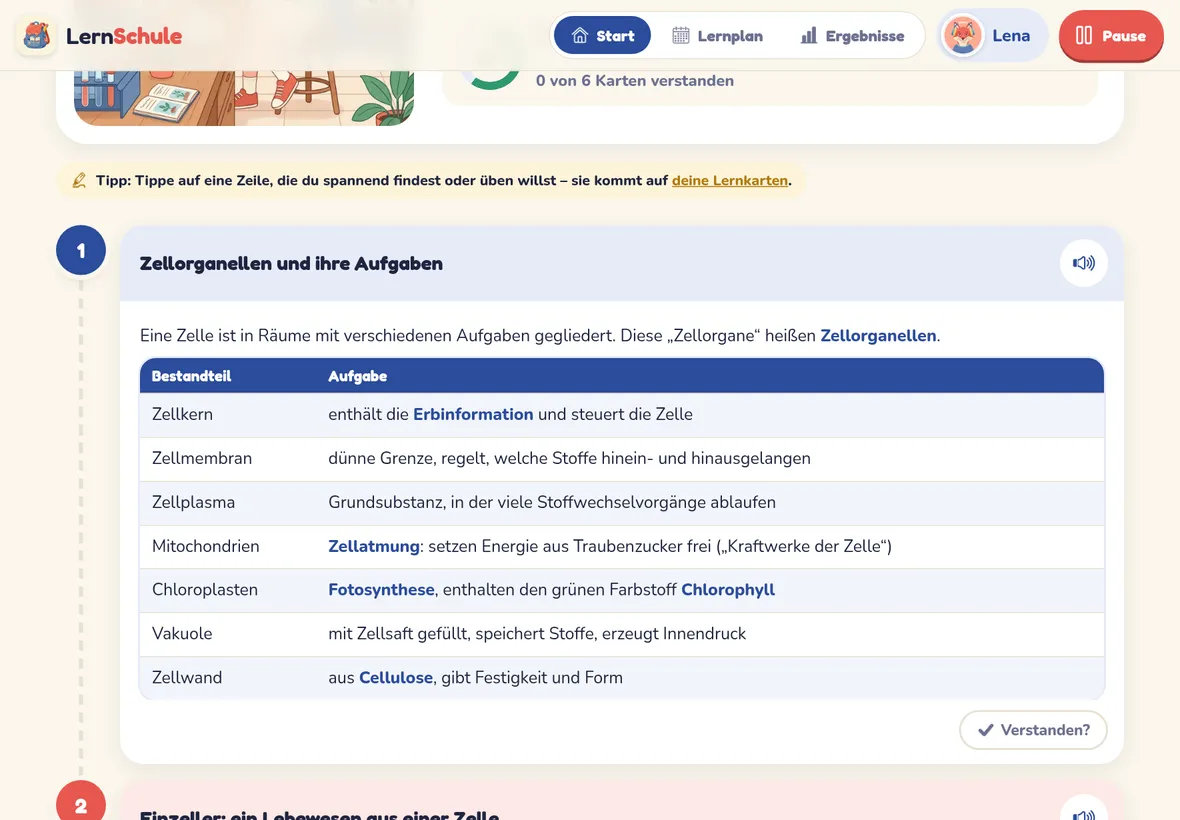Open the Lernplan tab

[717, 35]
